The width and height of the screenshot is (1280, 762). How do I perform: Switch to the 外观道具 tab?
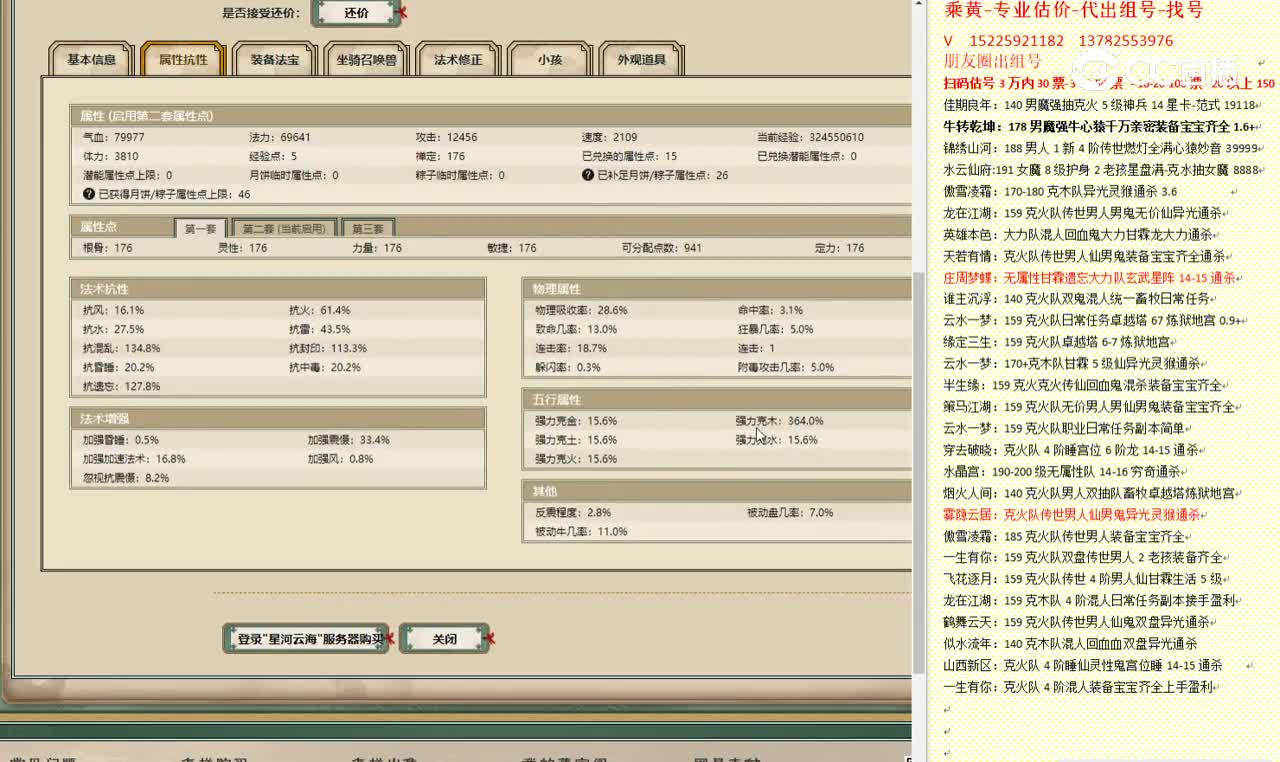click(641, 59)
